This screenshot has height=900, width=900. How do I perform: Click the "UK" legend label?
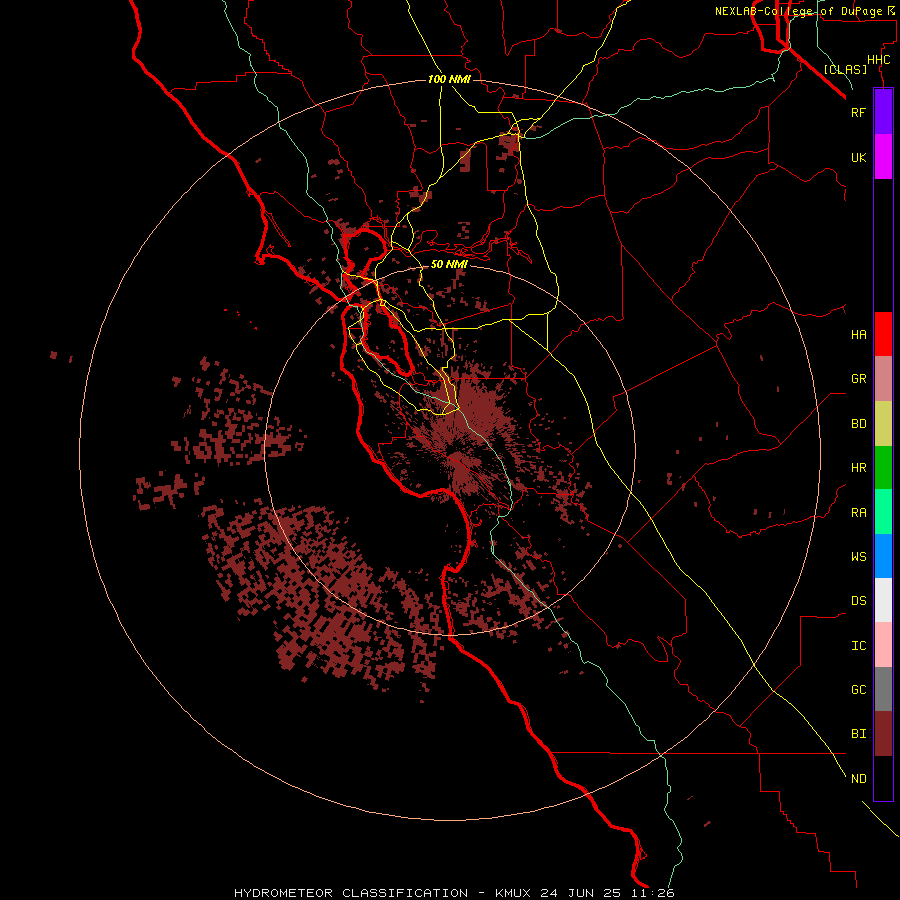(858, 157)
